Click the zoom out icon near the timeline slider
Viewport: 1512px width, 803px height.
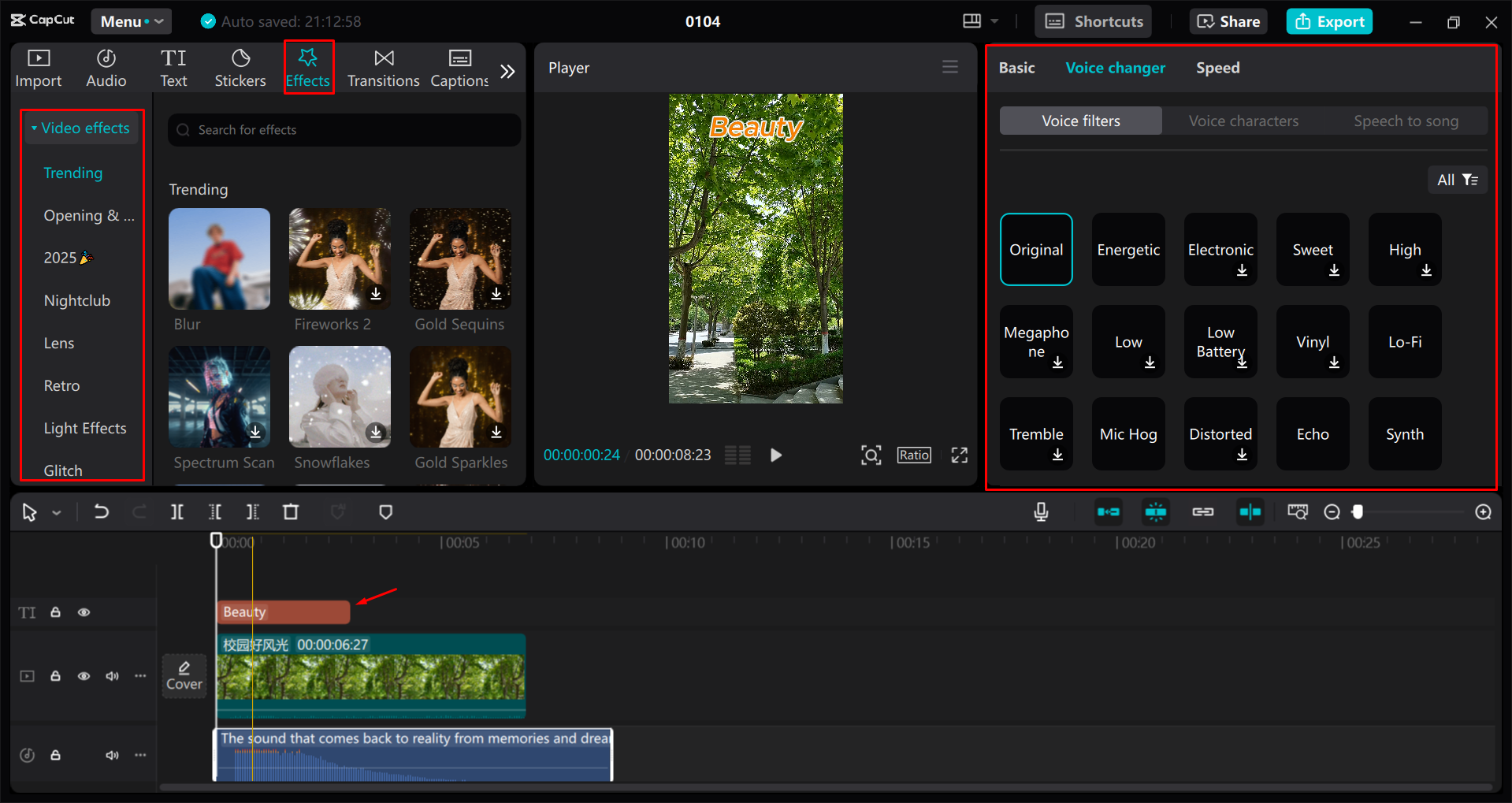[1332, 511]
